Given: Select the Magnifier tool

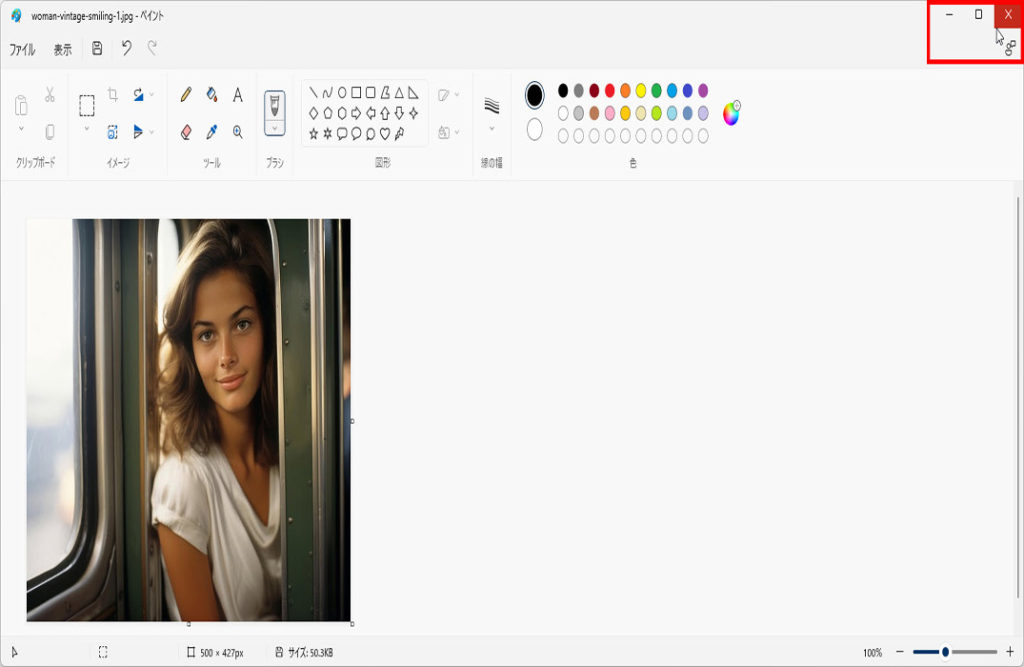Looking at the screenshot, I should pyautogui.click(x=238, y=132).
